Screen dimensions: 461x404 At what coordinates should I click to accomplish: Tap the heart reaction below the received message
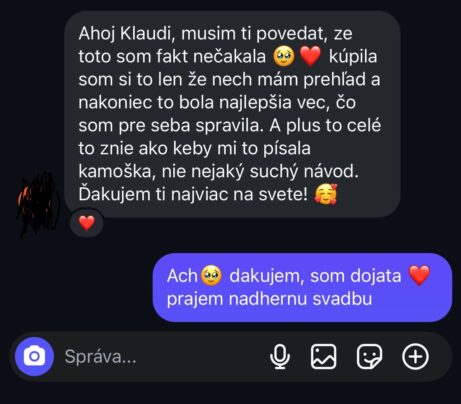[87, 223]
